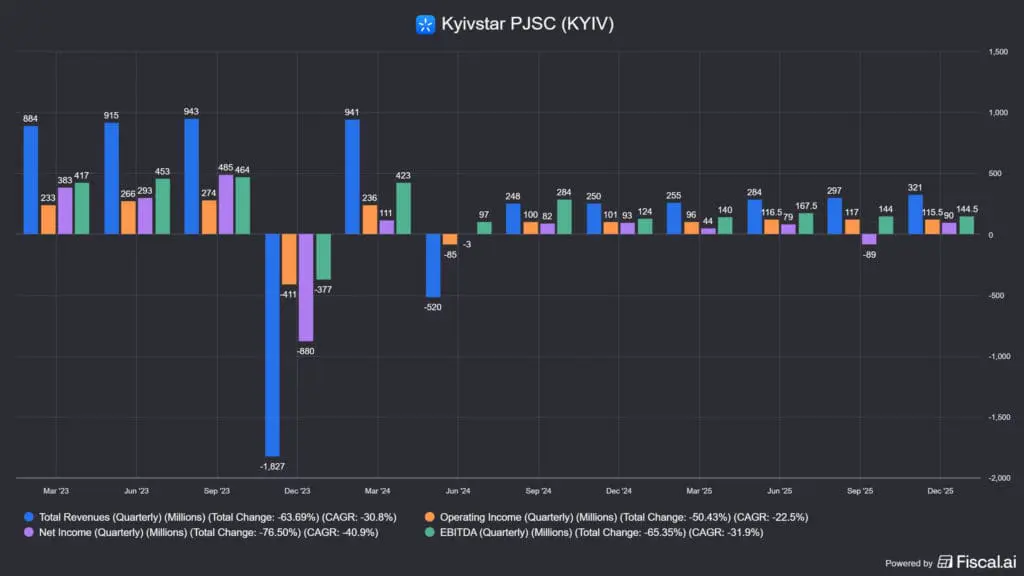
Task: Click the Sep '23 x-axis label
Action: point(217,491)
